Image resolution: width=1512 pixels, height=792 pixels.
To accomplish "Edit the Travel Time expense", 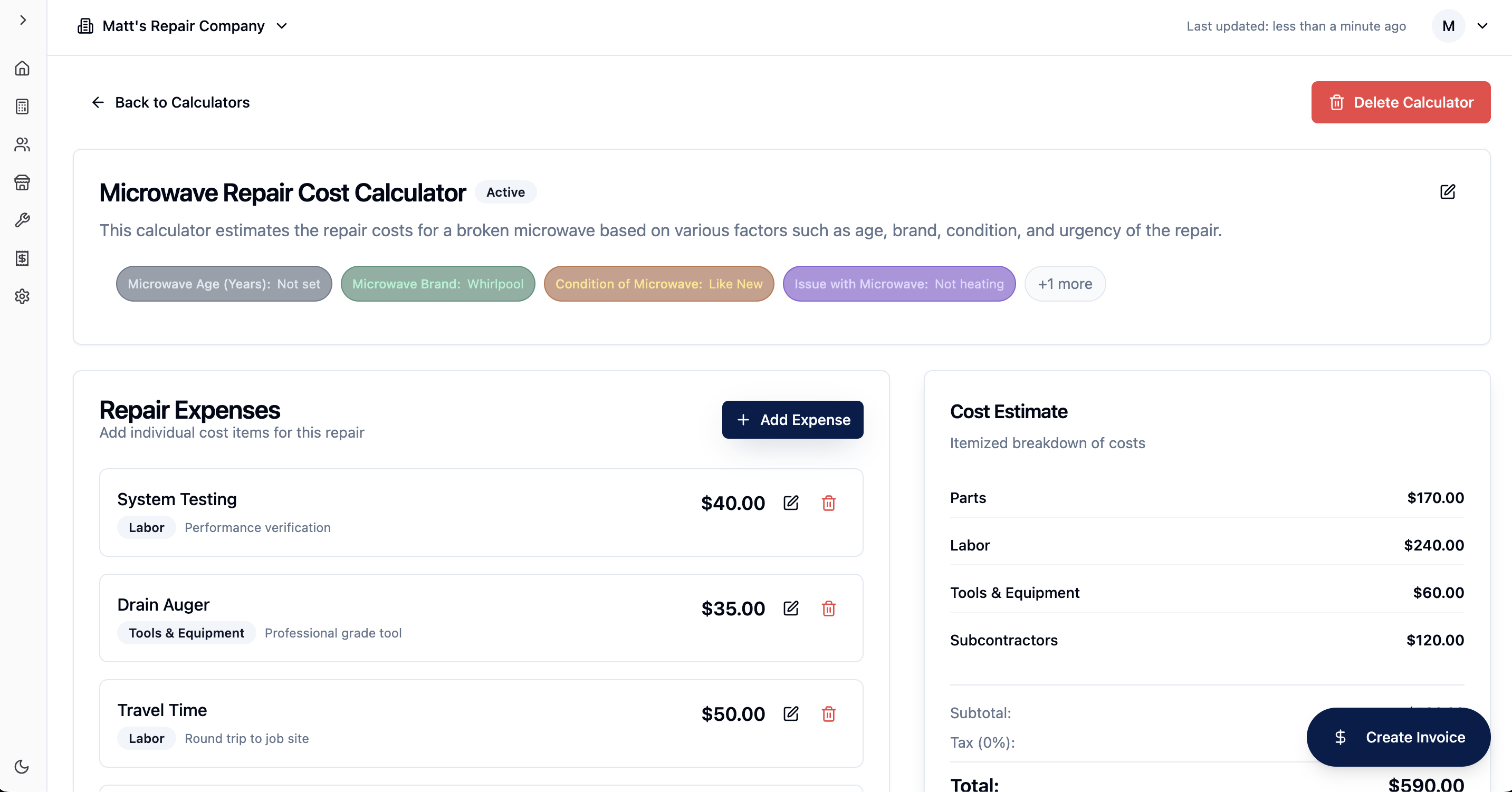I will (791, 714).
